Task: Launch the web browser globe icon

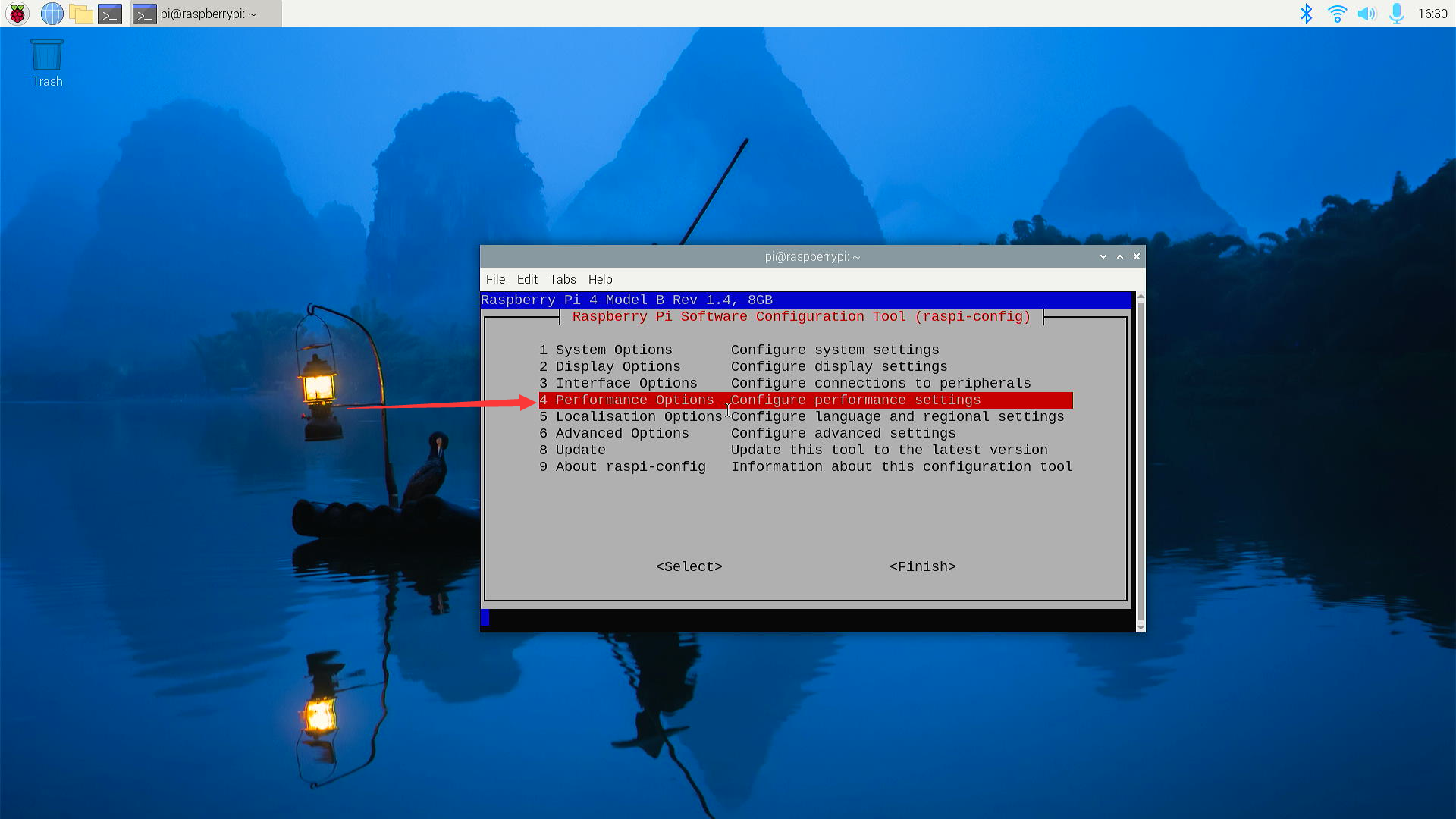Action: tap(52, 14)
